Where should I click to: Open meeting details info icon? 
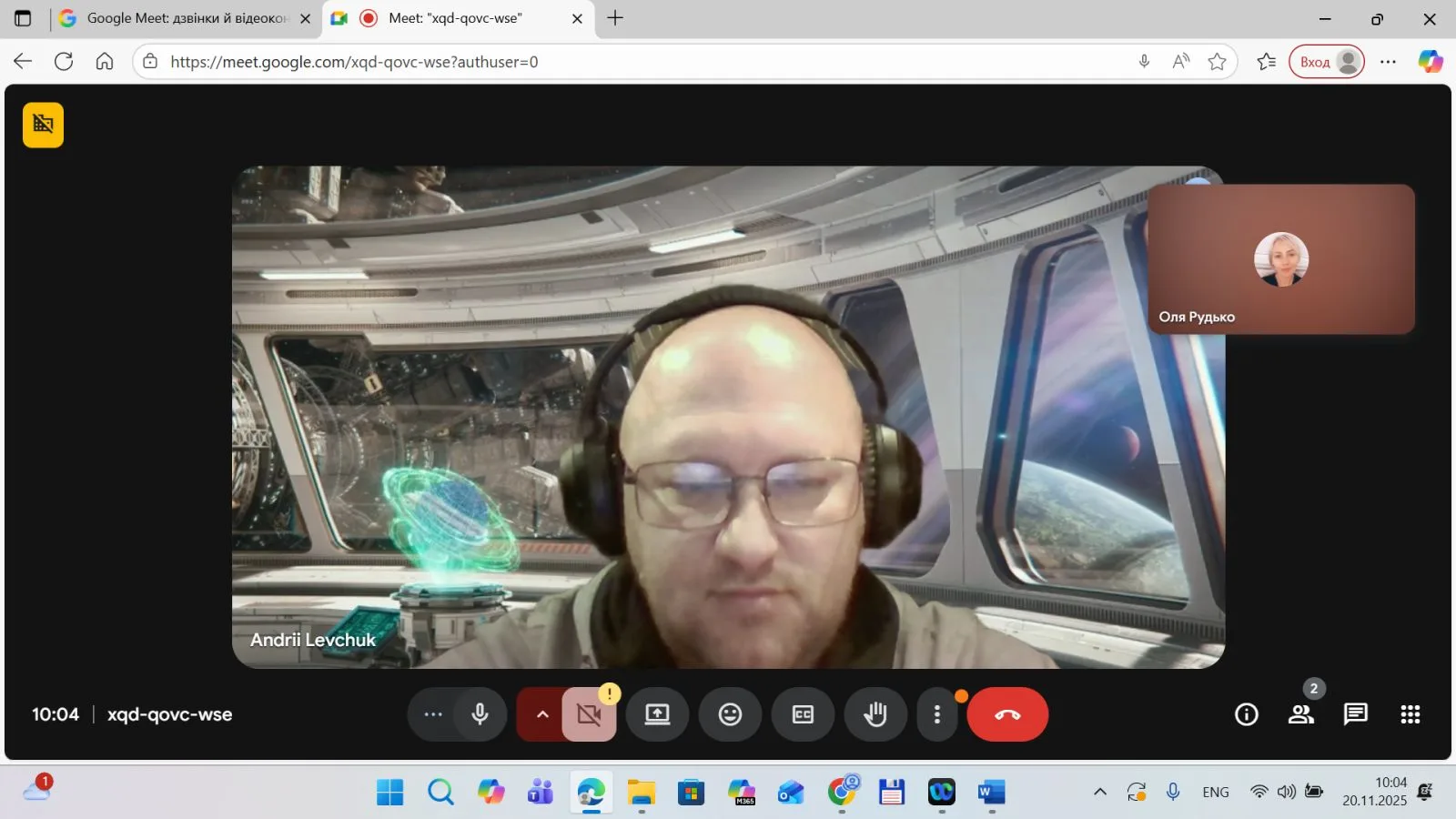1246,714
